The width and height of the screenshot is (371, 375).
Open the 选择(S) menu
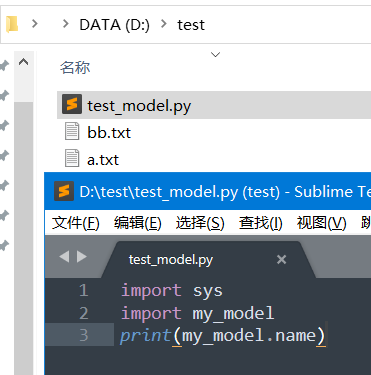[200, 222]
